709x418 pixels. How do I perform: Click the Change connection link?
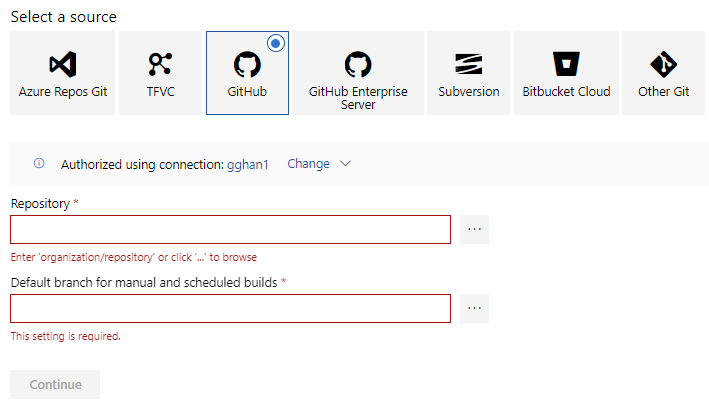click(308, 163)
